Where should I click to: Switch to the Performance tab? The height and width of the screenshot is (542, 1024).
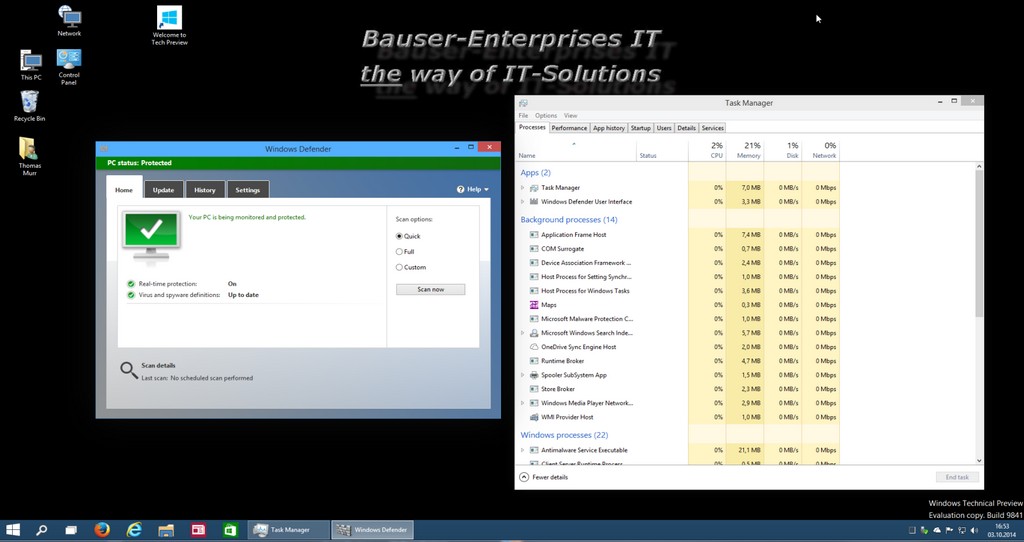pos(569,128)
